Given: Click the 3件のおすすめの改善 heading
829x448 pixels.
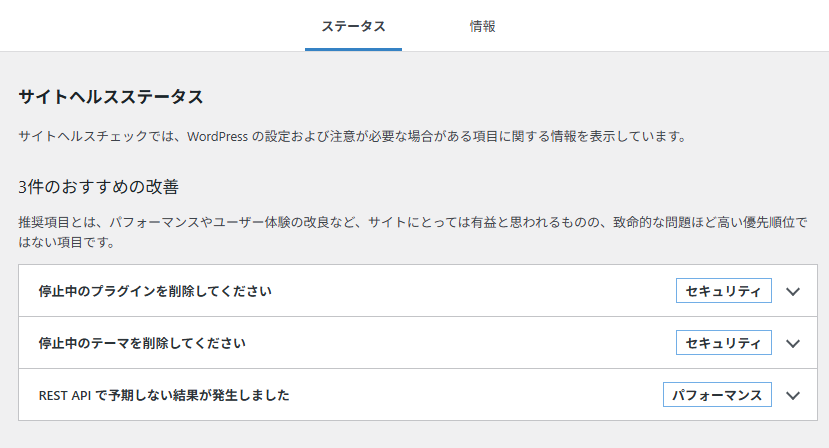Looking at the screenshot, I should (x=98, y=187).
